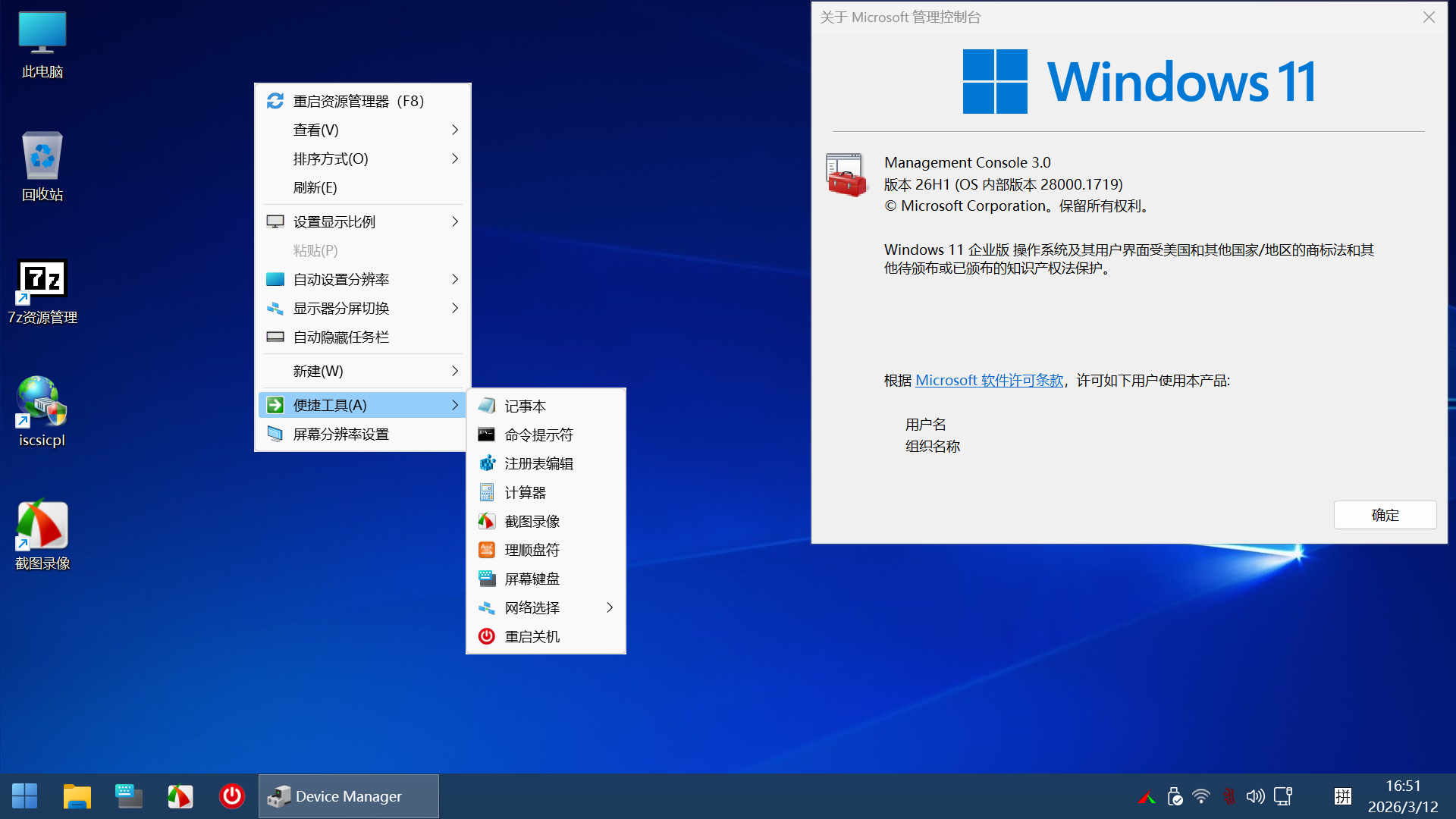Screen dimensions: 1456x819
Task: Choose 注册表编辑 menu entry
Action: pyautogui.click(x=538, y=464)
